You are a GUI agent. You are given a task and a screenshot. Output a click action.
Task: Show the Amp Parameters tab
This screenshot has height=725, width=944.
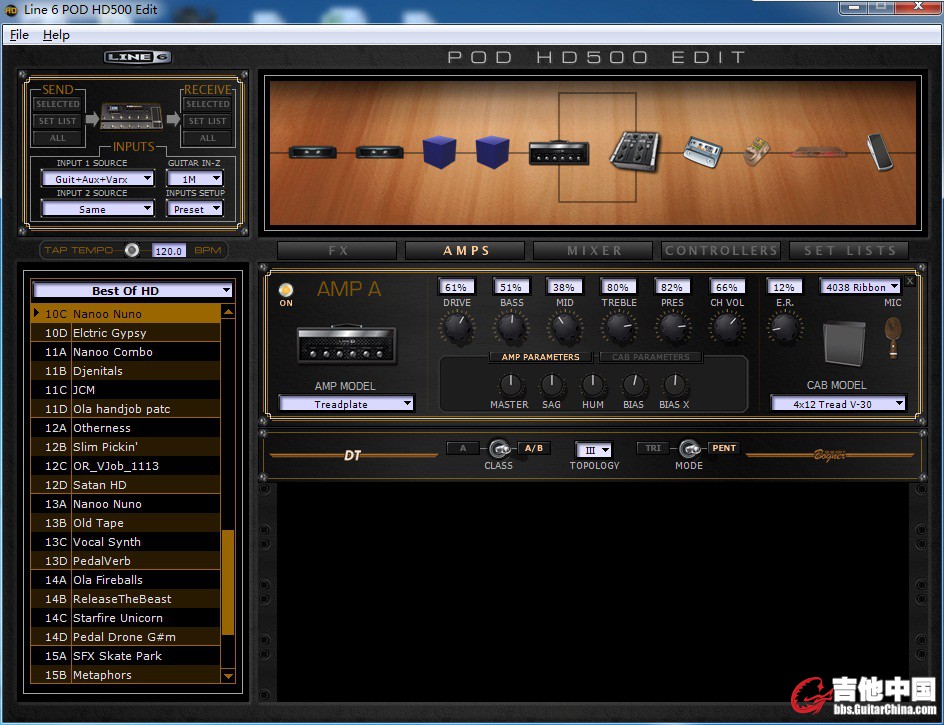(x=541, y=357)
